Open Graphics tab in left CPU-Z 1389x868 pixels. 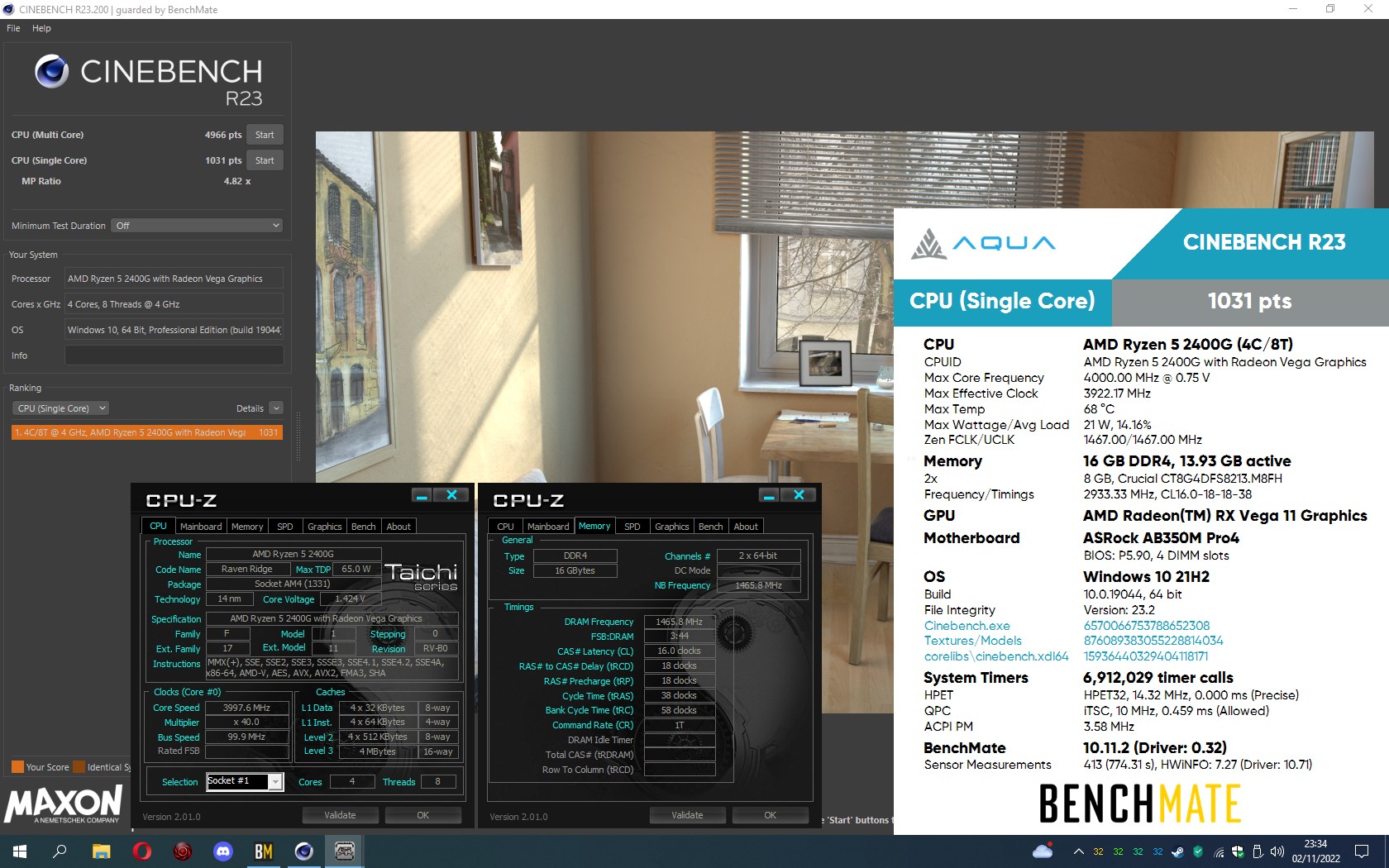point(325,527)
